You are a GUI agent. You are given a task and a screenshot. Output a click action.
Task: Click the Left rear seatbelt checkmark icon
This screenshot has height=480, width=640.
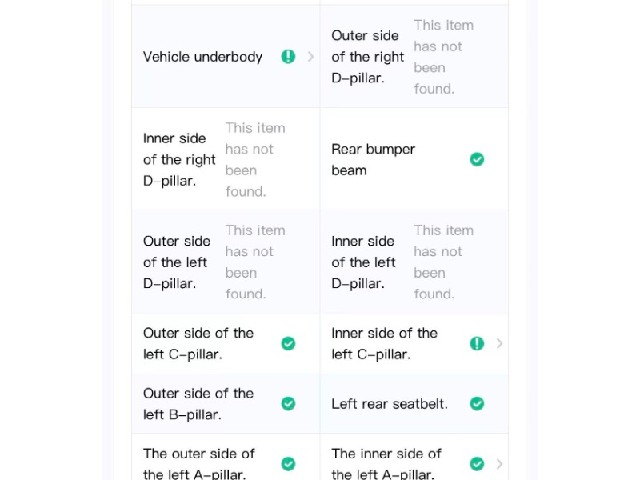pyautogui.click(x=477, y=404)
